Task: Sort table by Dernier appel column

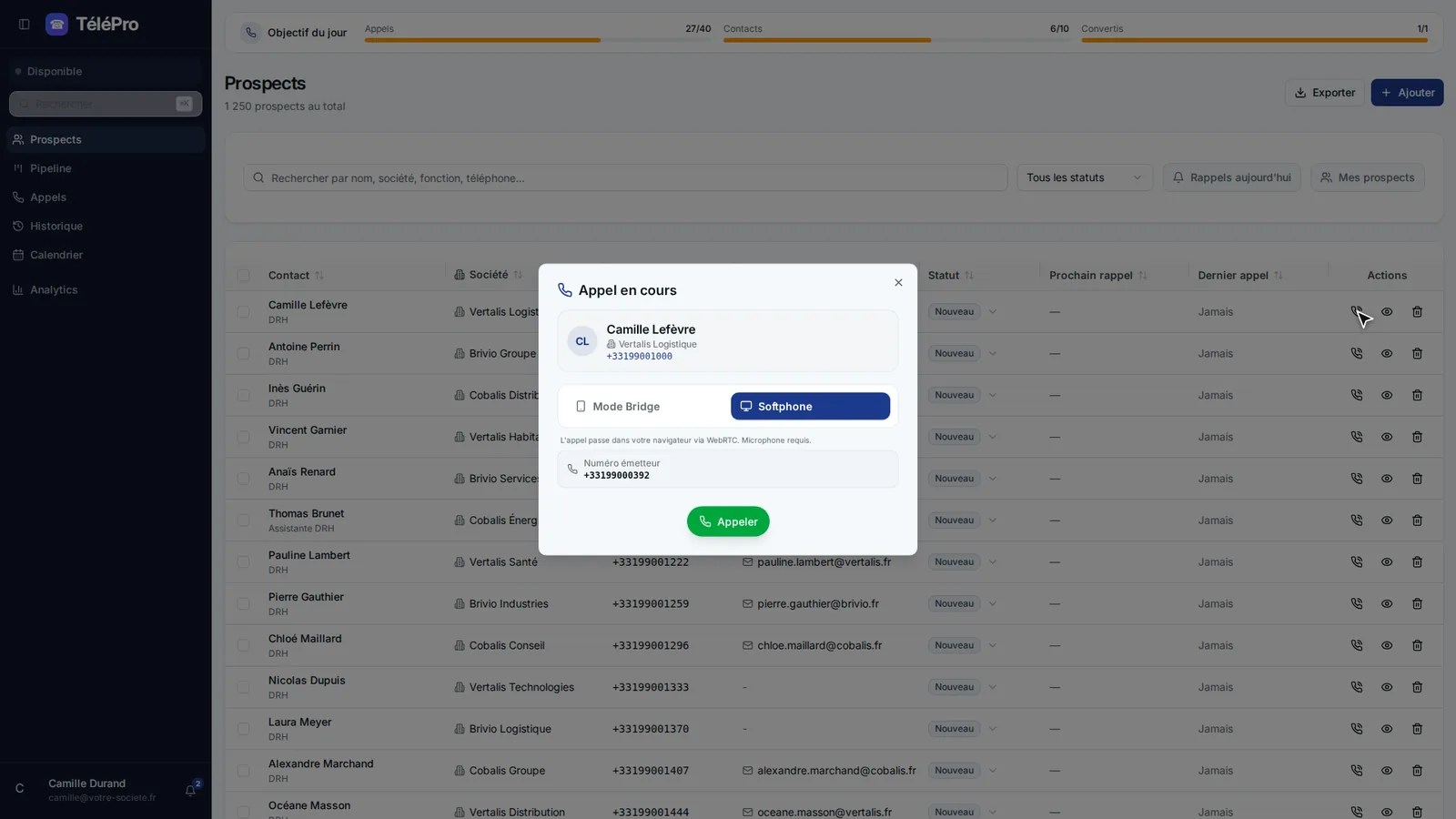Action: tap(1239, 275)
